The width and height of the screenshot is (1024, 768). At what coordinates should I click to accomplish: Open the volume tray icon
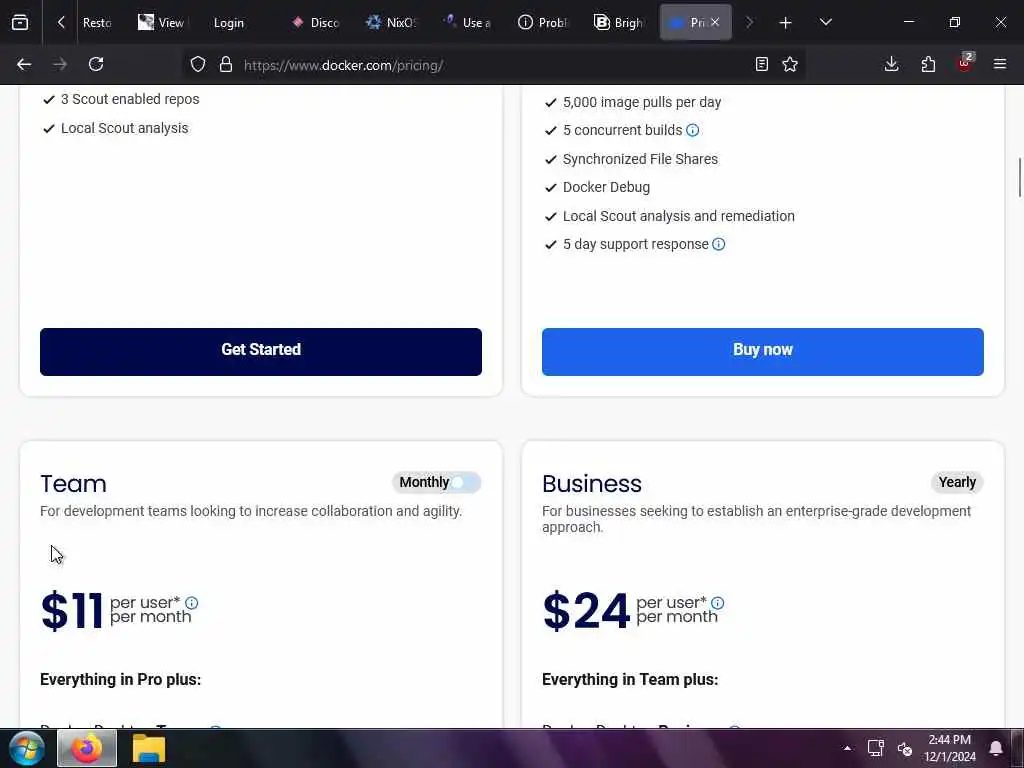[904, 748]
